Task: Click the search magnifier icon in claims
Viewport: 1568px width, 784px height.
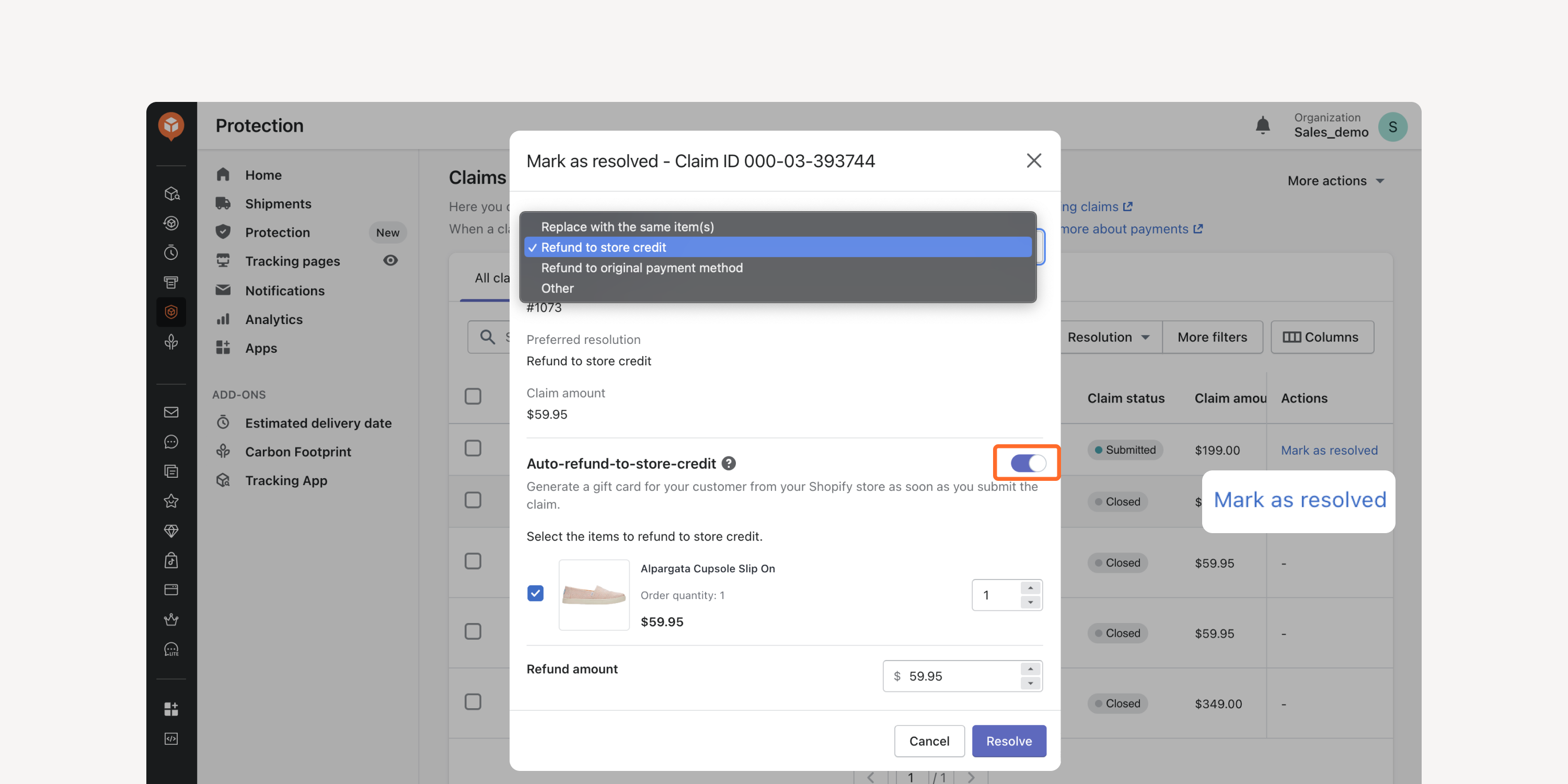Action: coord(487,337)
